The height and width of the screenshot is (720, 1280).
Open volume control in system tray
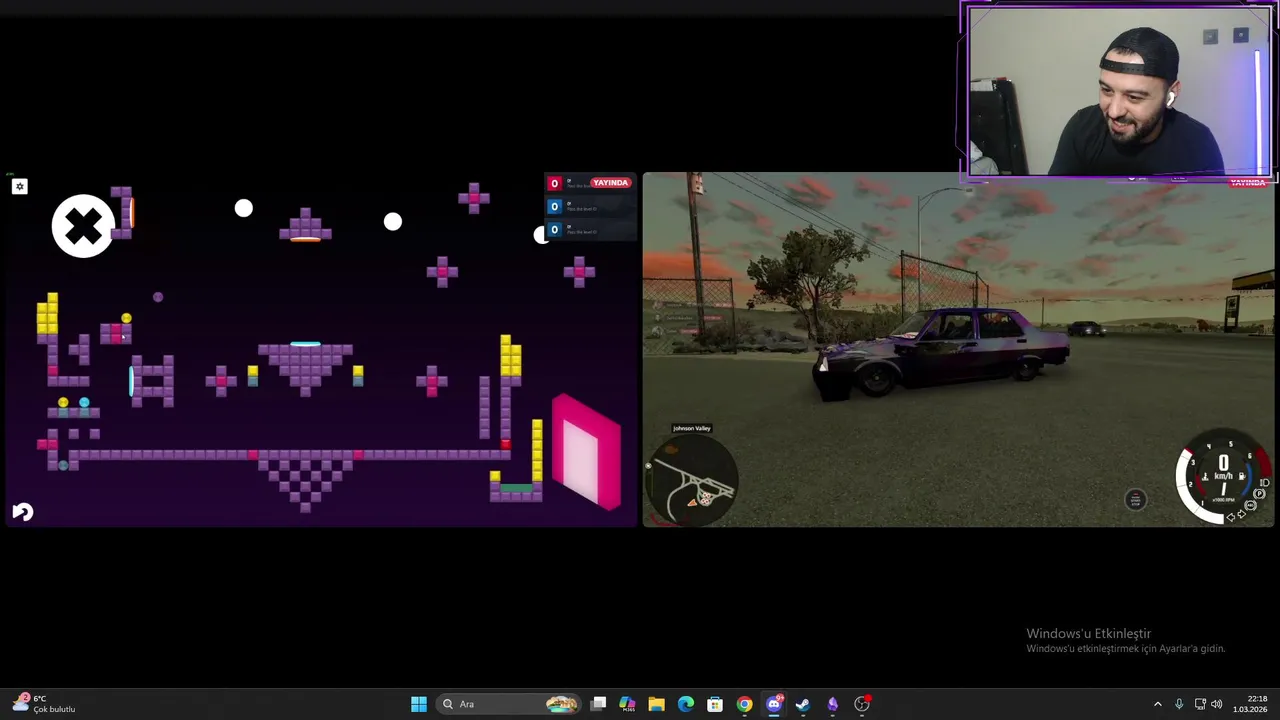click(1218, 704)
